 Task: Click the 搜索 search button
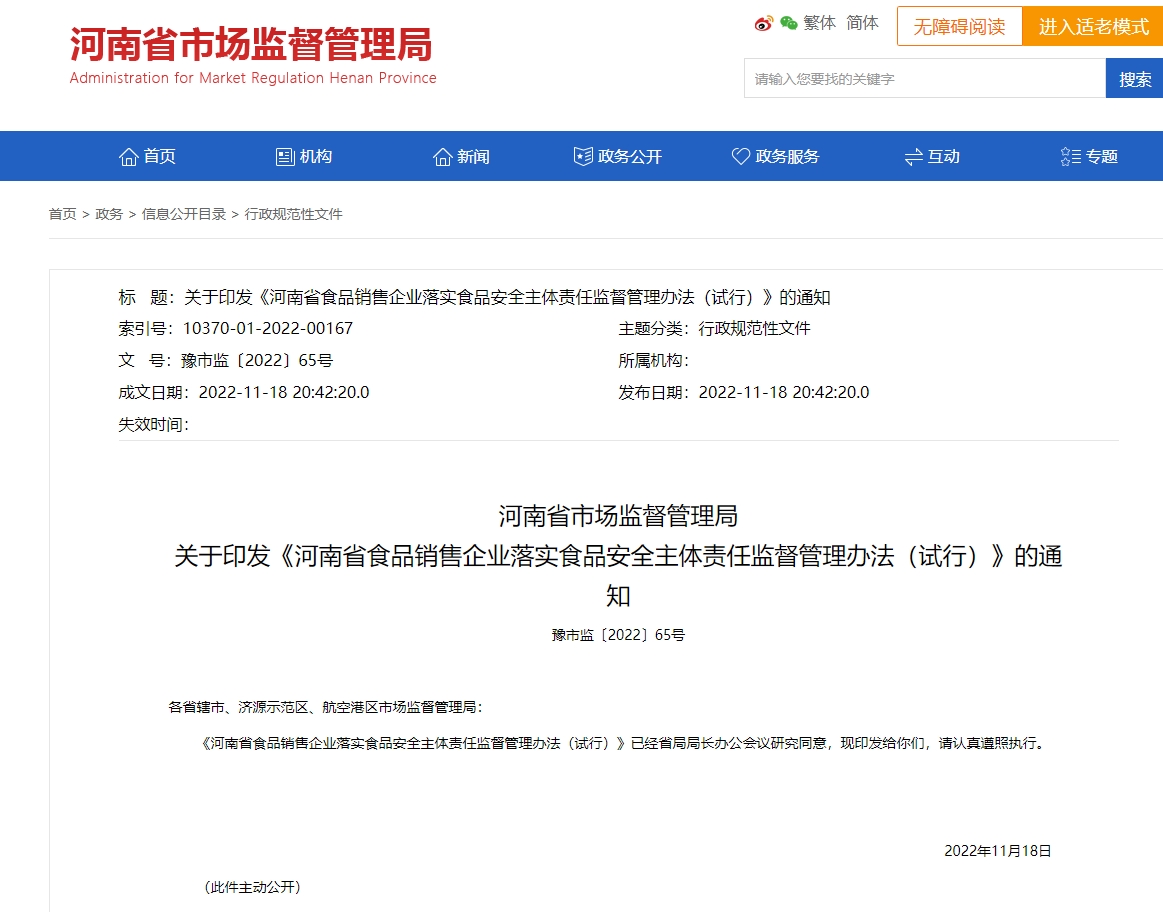(1134, 78)
